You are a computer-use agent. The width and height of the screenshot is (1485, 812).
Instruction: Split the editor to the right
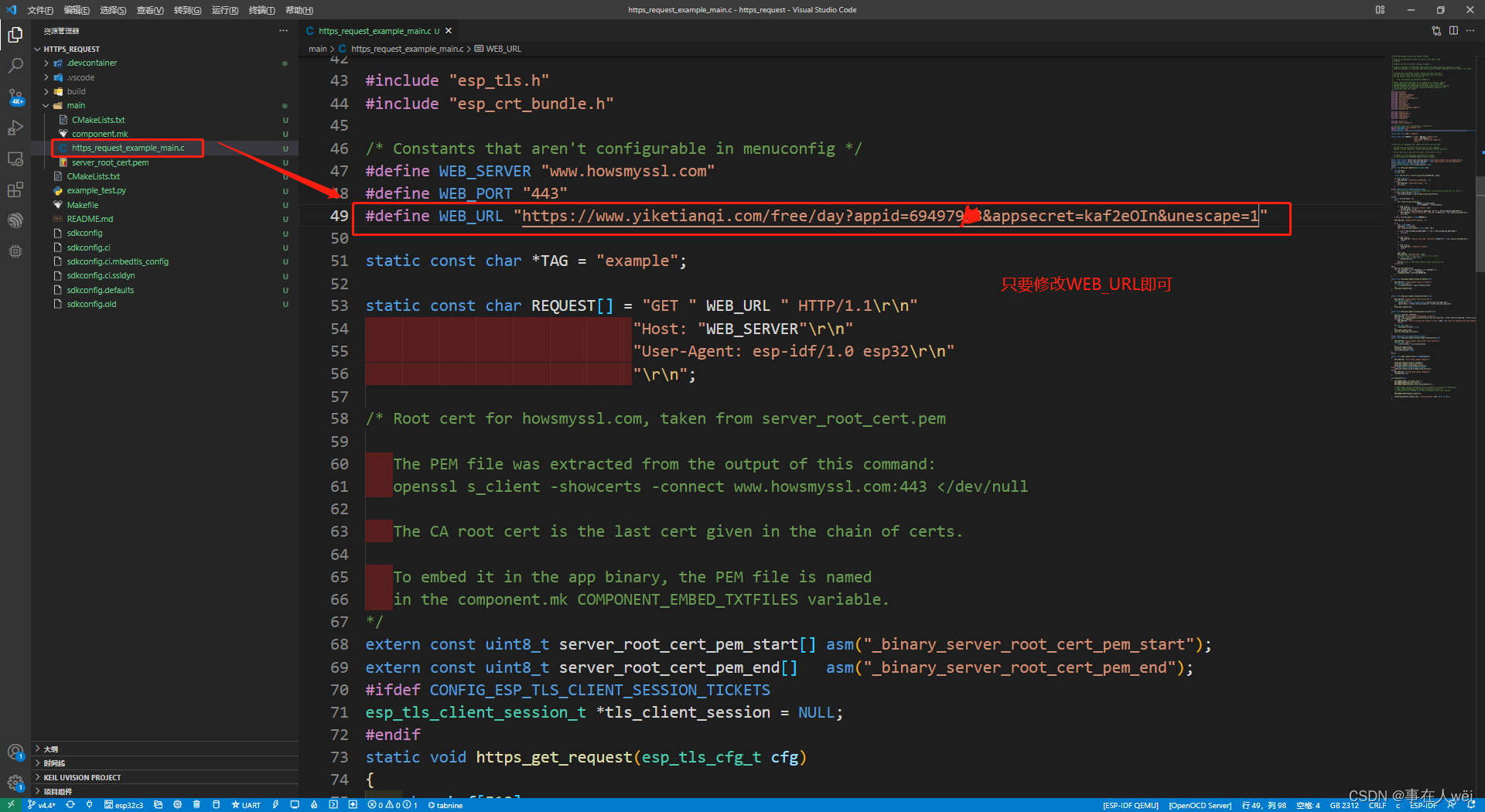[1454, 31]
